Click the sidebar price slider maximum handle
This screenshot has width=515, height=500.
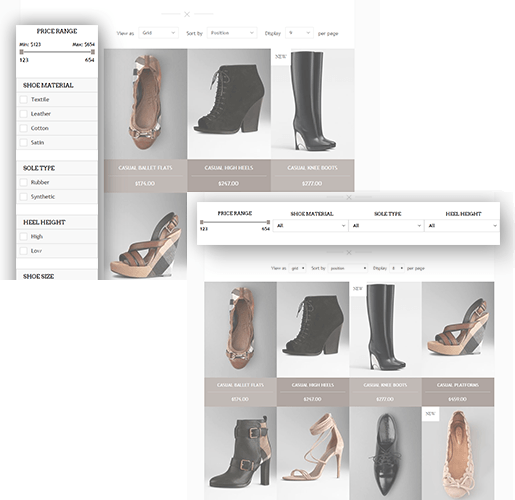pos(93,52)
